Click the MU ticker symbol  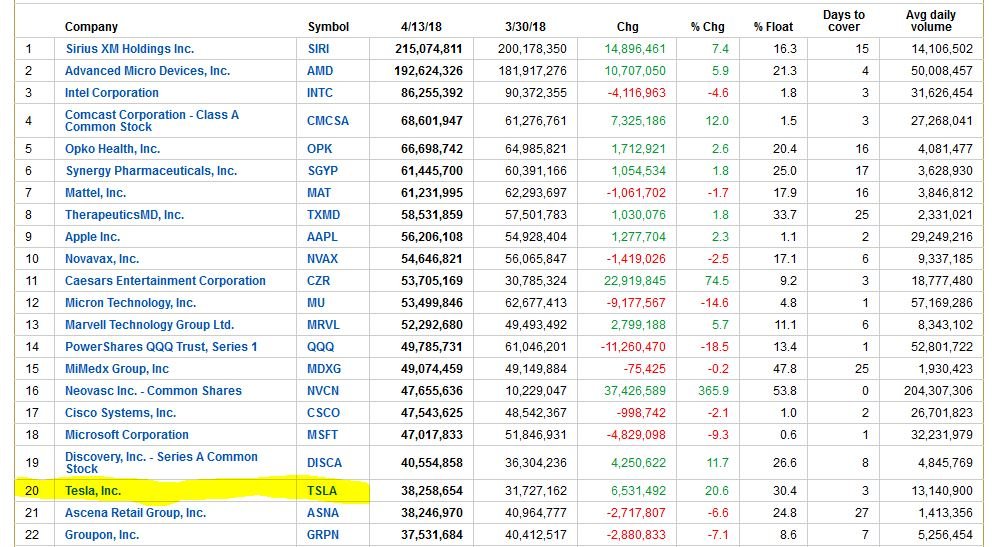(x=315, y=302)
